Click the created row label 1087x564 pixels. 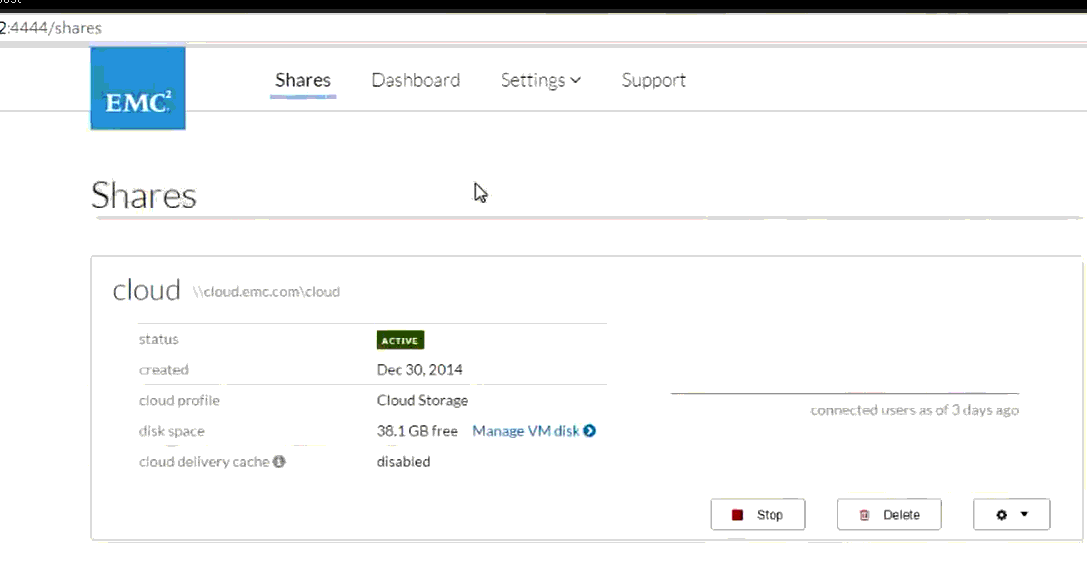tap(164, 370)
